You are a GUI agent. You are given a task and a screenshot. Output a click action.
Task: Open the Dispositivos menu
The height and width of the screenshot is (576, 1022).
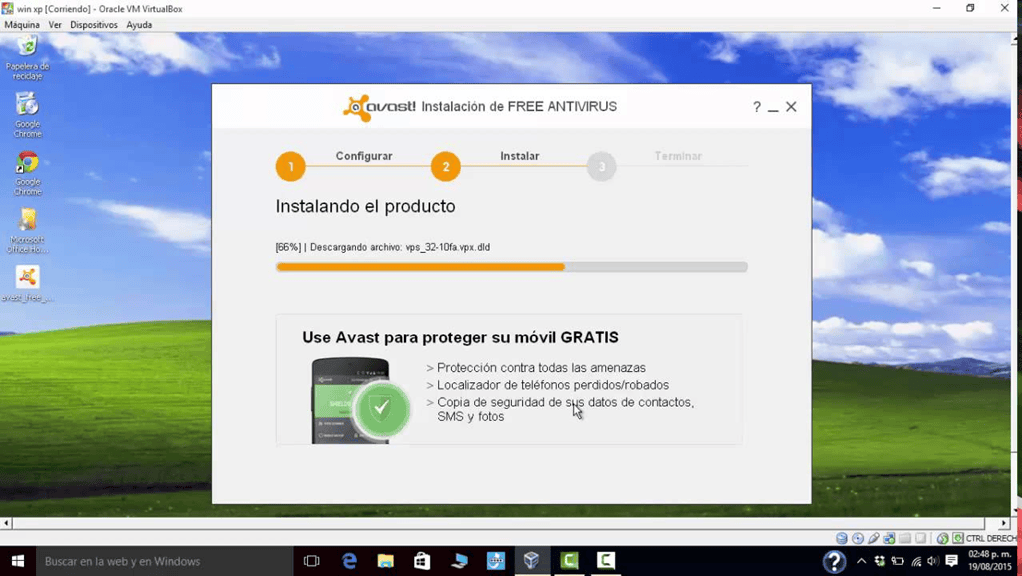click(93, 25)
